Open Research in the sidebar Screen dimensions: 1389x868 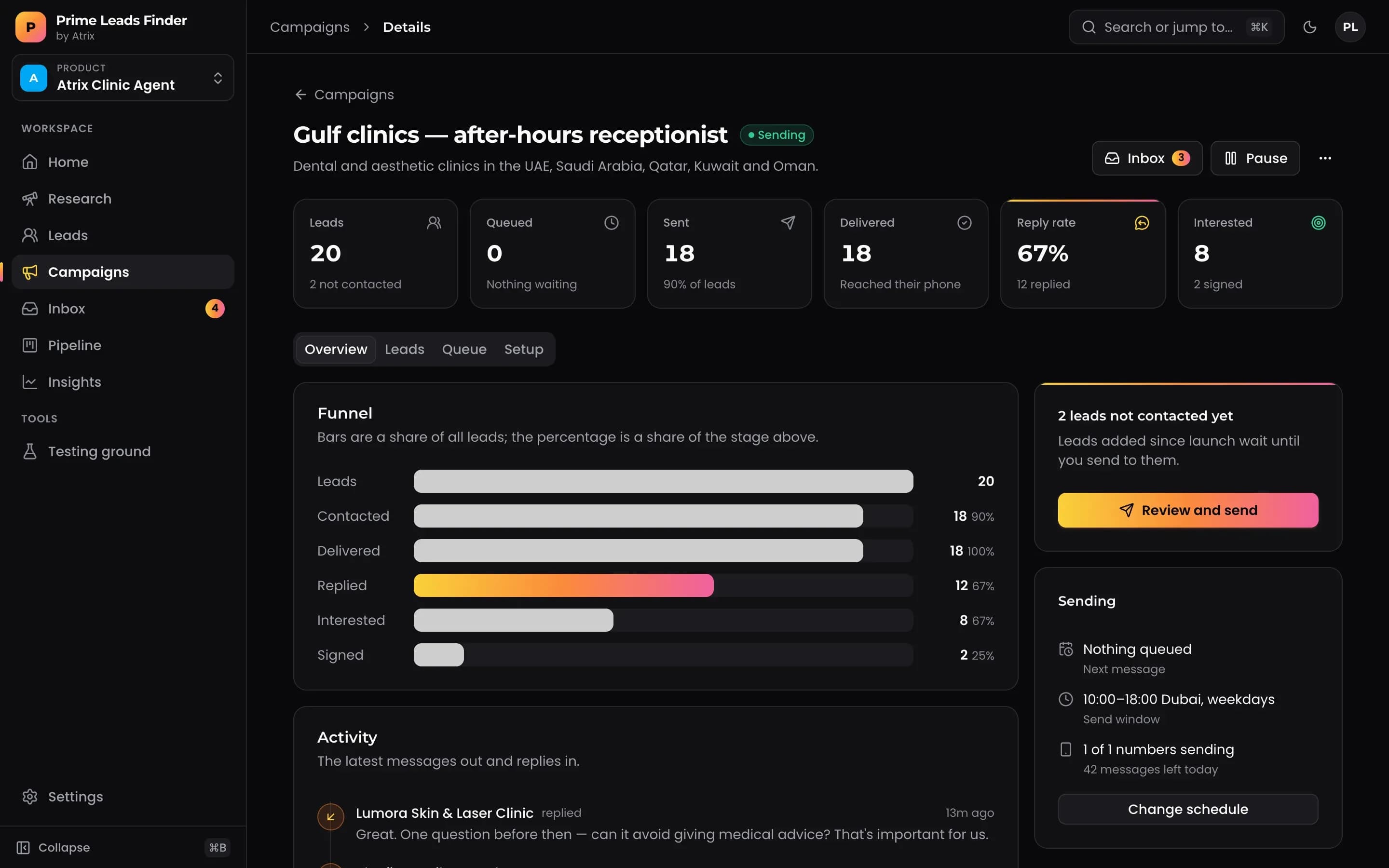pyautogui.click(x=123, y=199)
